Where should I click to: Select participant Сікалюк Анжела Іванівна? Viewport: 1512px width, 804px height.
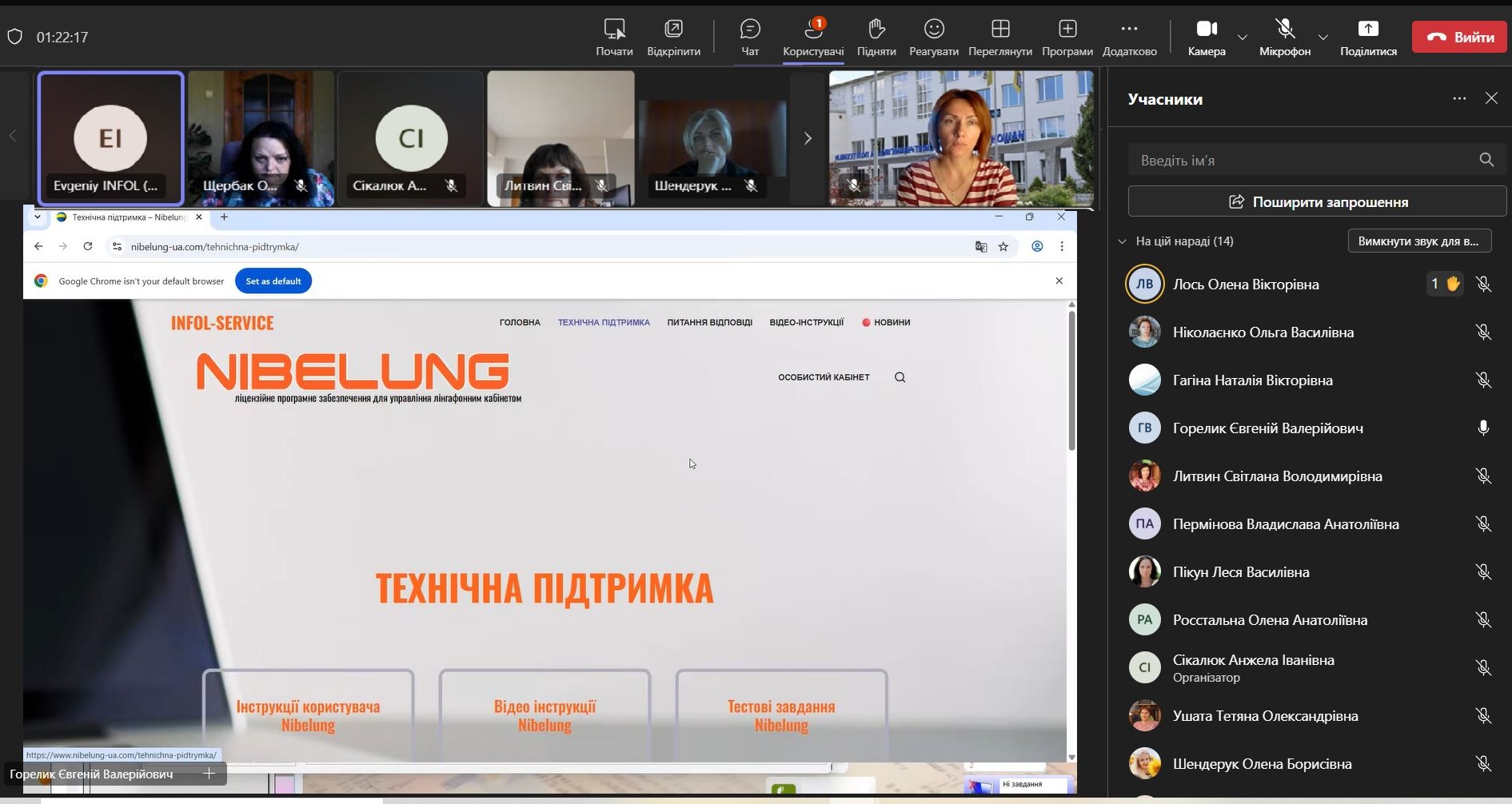coord(1310,667)
